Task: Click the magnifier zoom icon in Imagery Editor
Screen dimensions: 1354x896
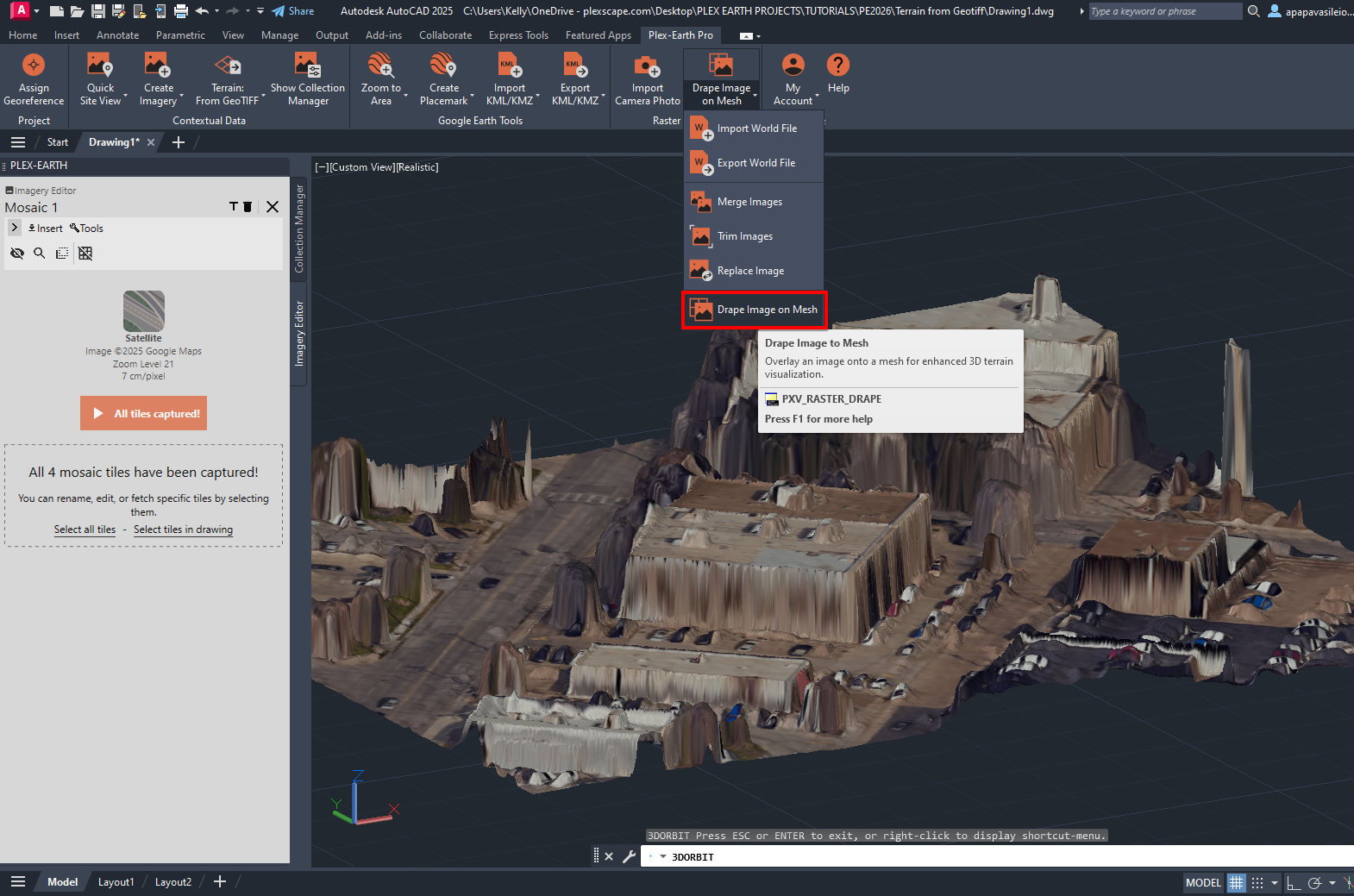Action: (x=39, y=253)
